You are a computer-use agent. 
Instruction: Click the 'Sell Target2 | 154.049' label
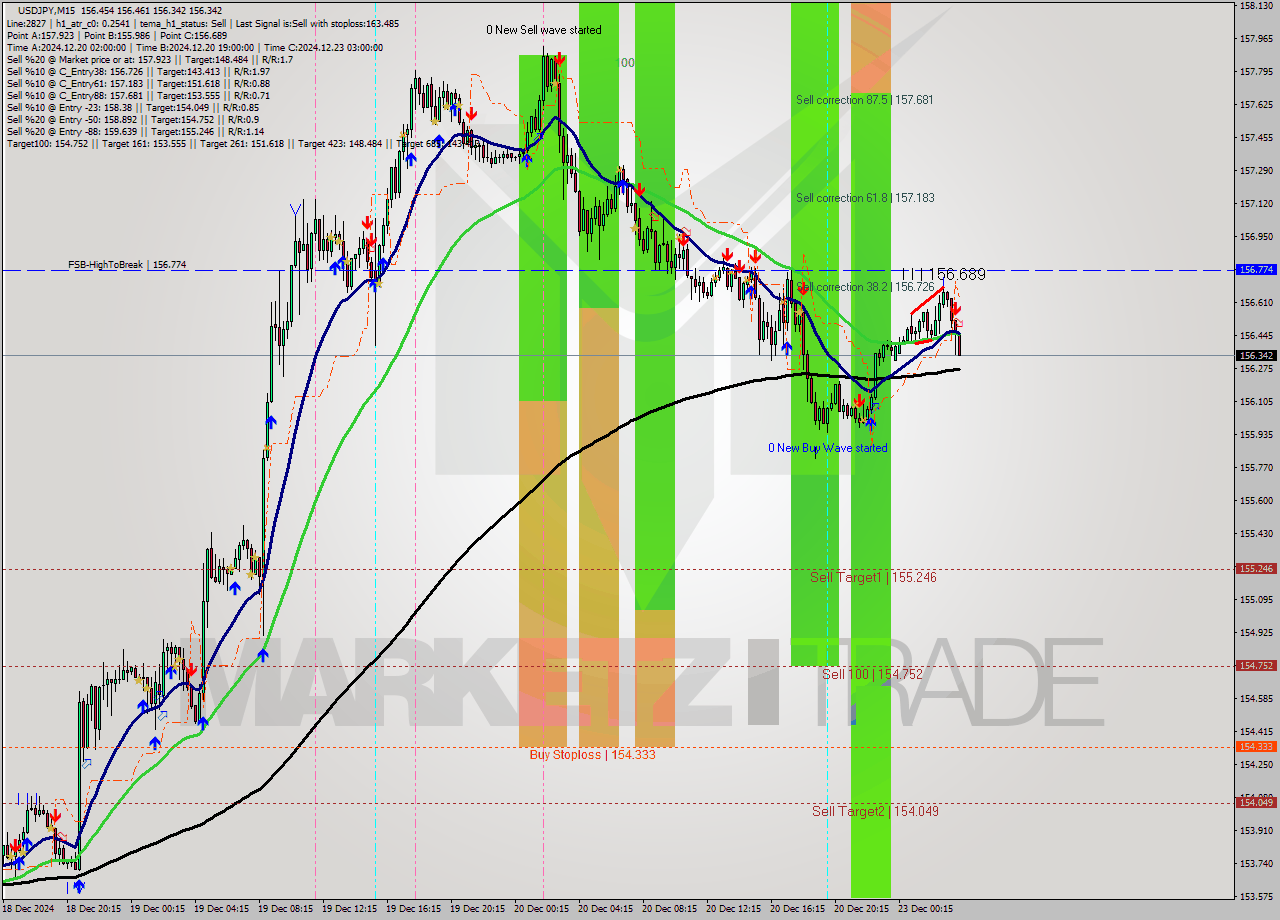[875, 811]
